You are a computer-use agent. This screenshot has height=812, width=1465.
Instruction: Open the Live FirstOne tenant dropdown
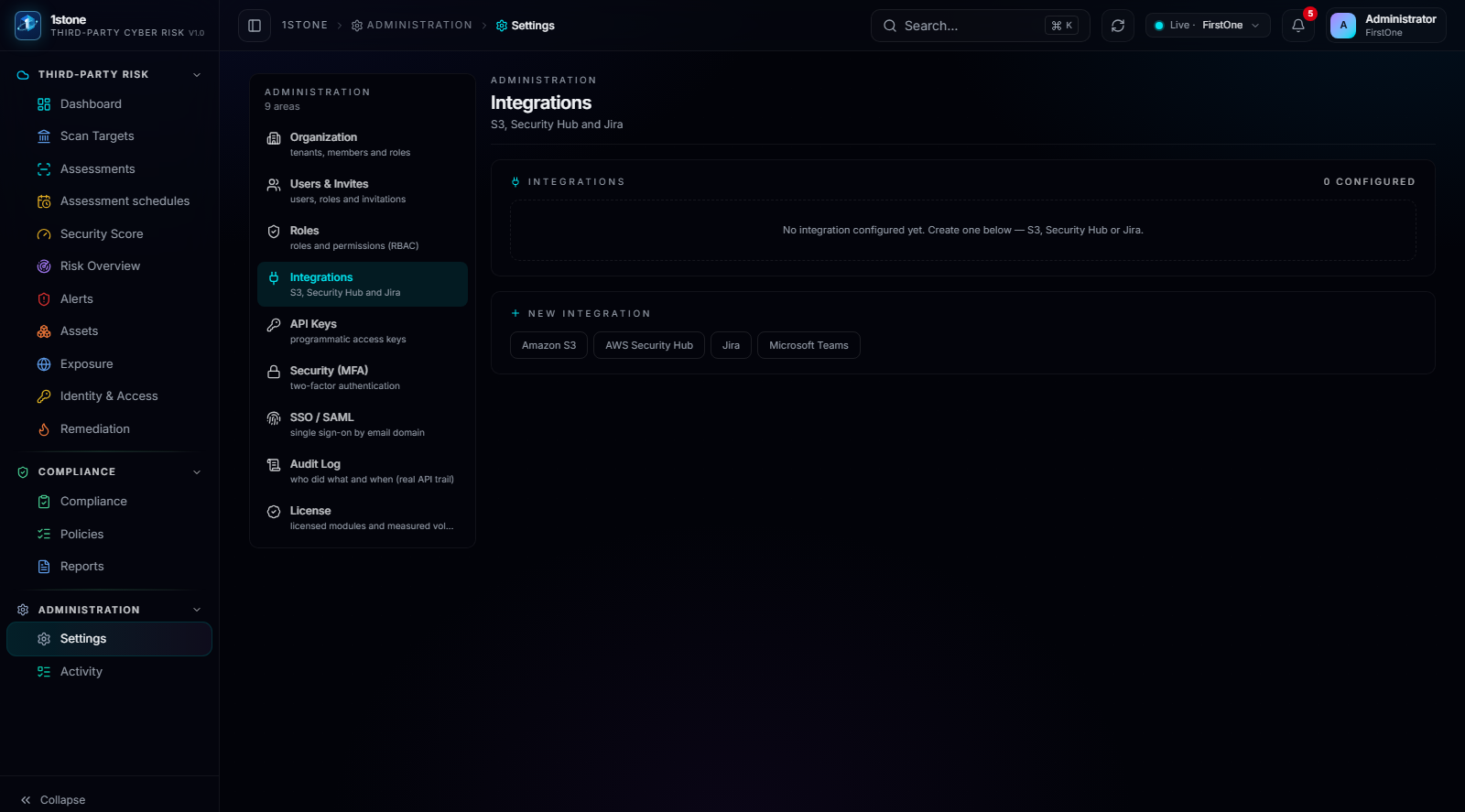1208,26
